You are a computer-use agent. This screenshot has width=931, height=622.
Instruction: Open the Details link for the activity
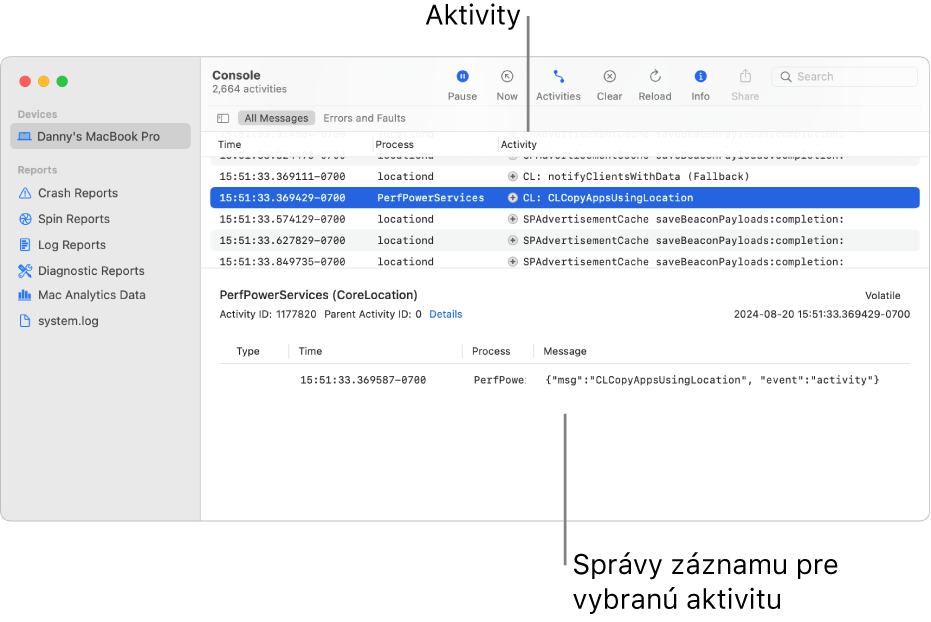[445, 315]
